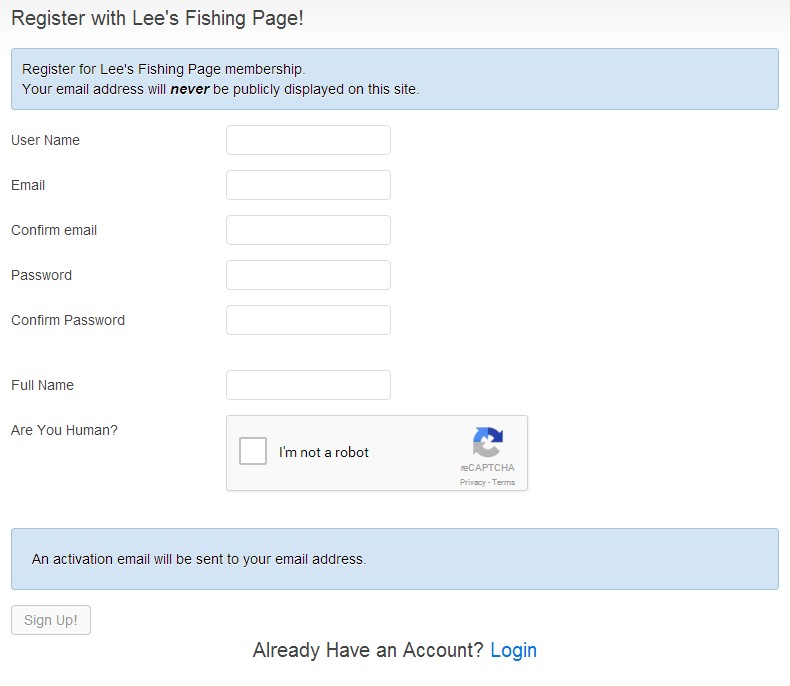
Task: Click the "Confirm email" label text
Action: [x=54, y=230]
